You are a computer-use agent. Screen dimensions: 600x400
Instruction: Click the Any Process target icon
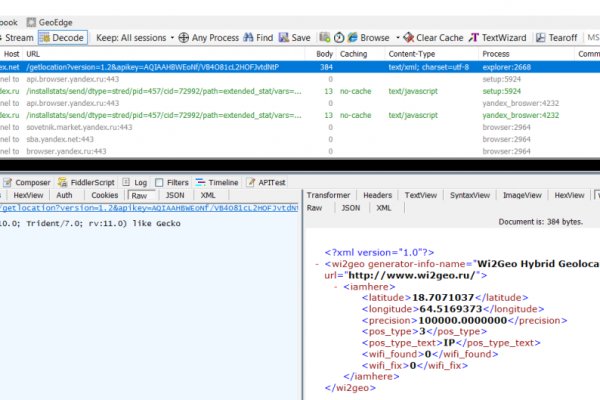click(x=183, y=37)
